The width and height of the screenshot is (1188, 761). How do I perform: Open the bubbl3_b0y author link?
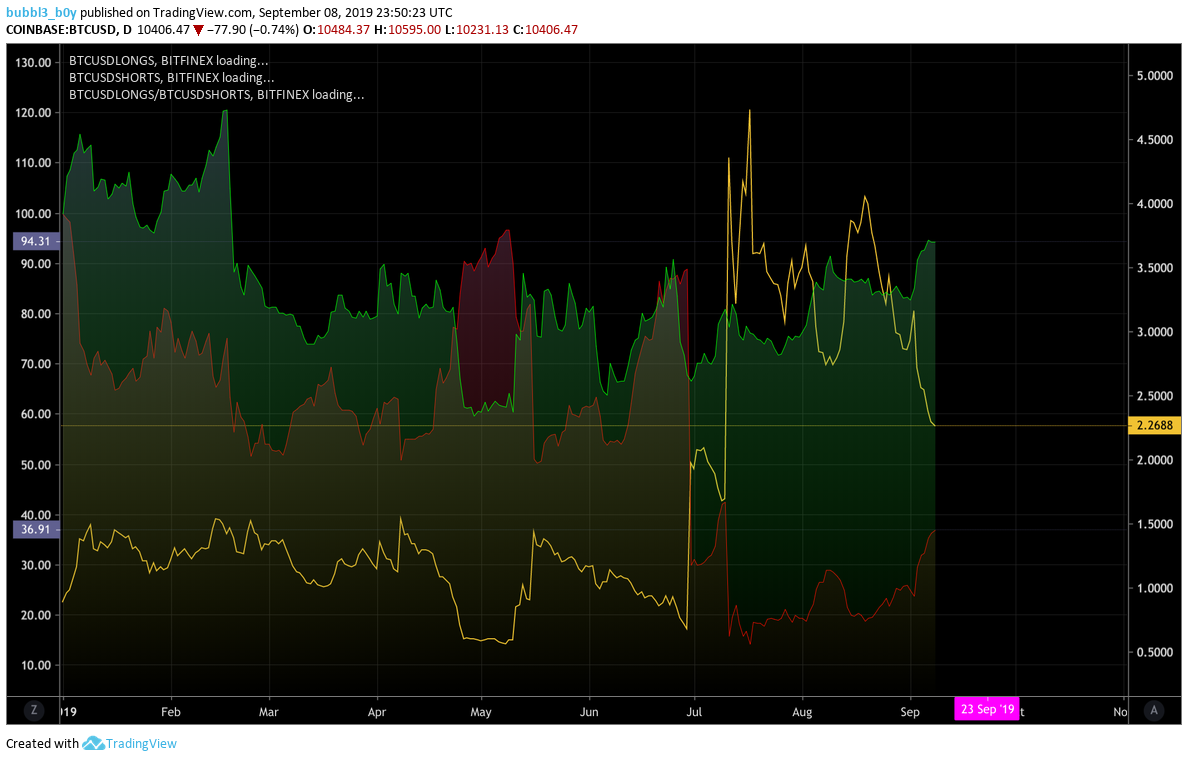pos(41,12)
